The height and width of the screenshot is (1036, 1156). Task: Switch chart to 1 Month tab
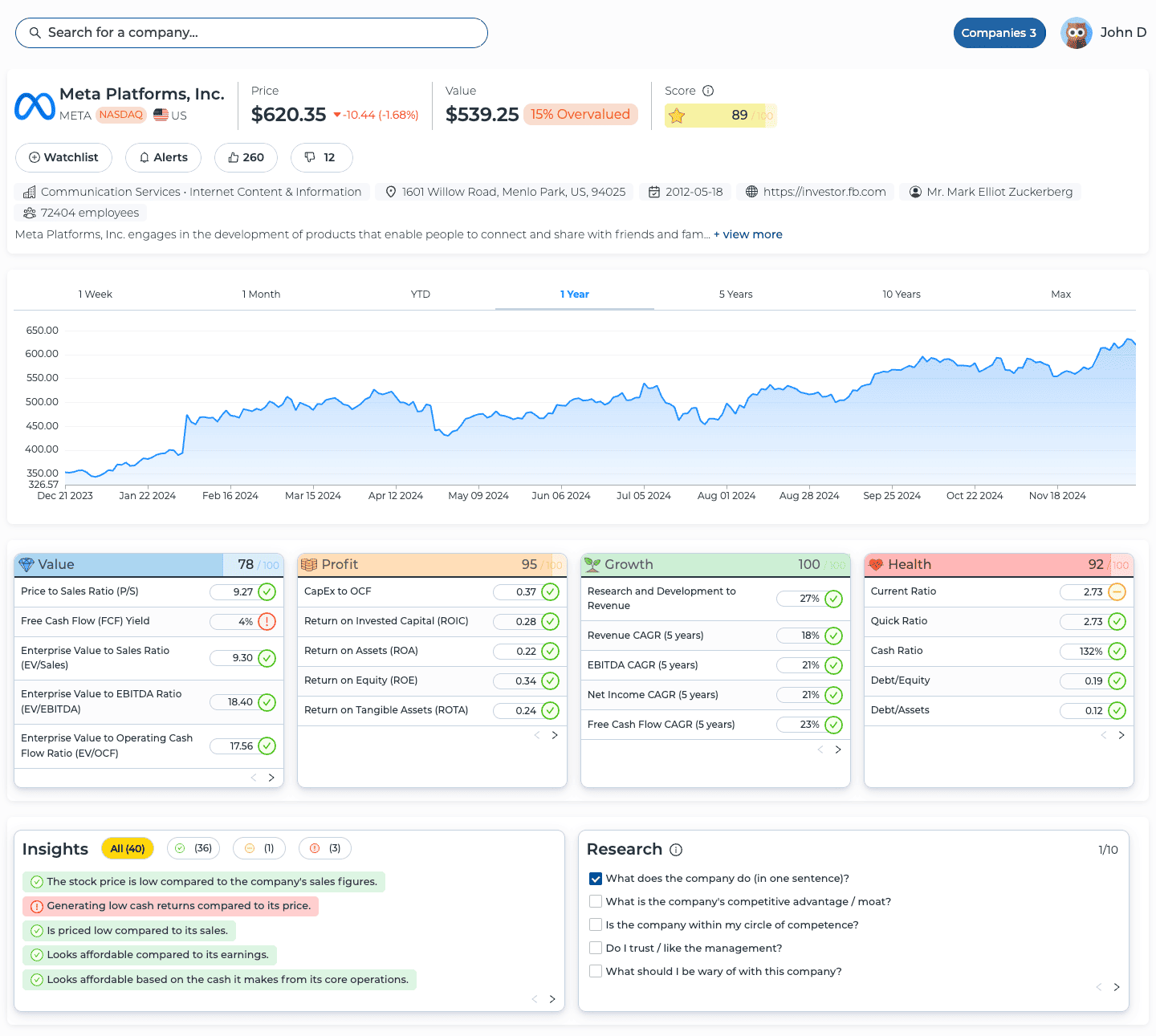(x=262, y=295)
